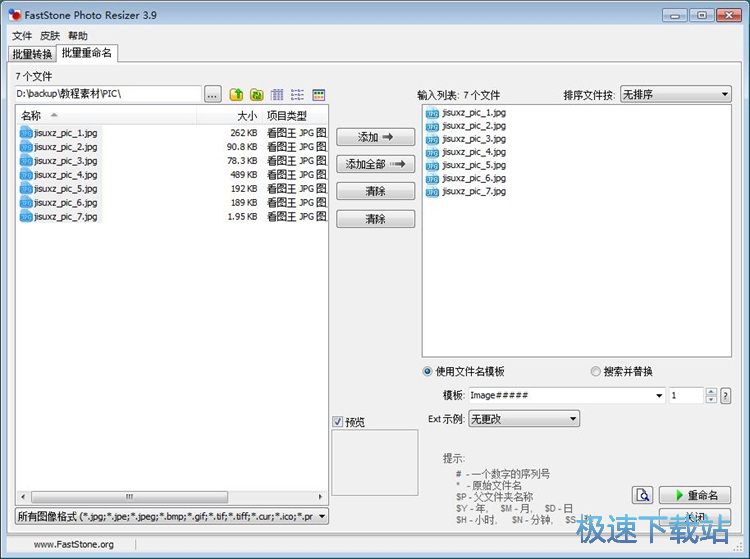Click the preview magnifier icon button

pos(642,495)
